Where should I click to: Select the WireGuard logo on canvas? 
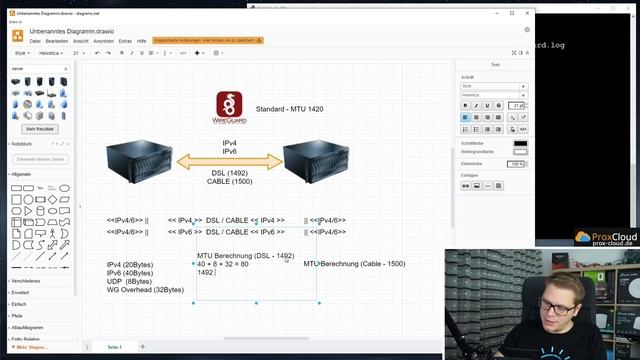pos(229,107)
